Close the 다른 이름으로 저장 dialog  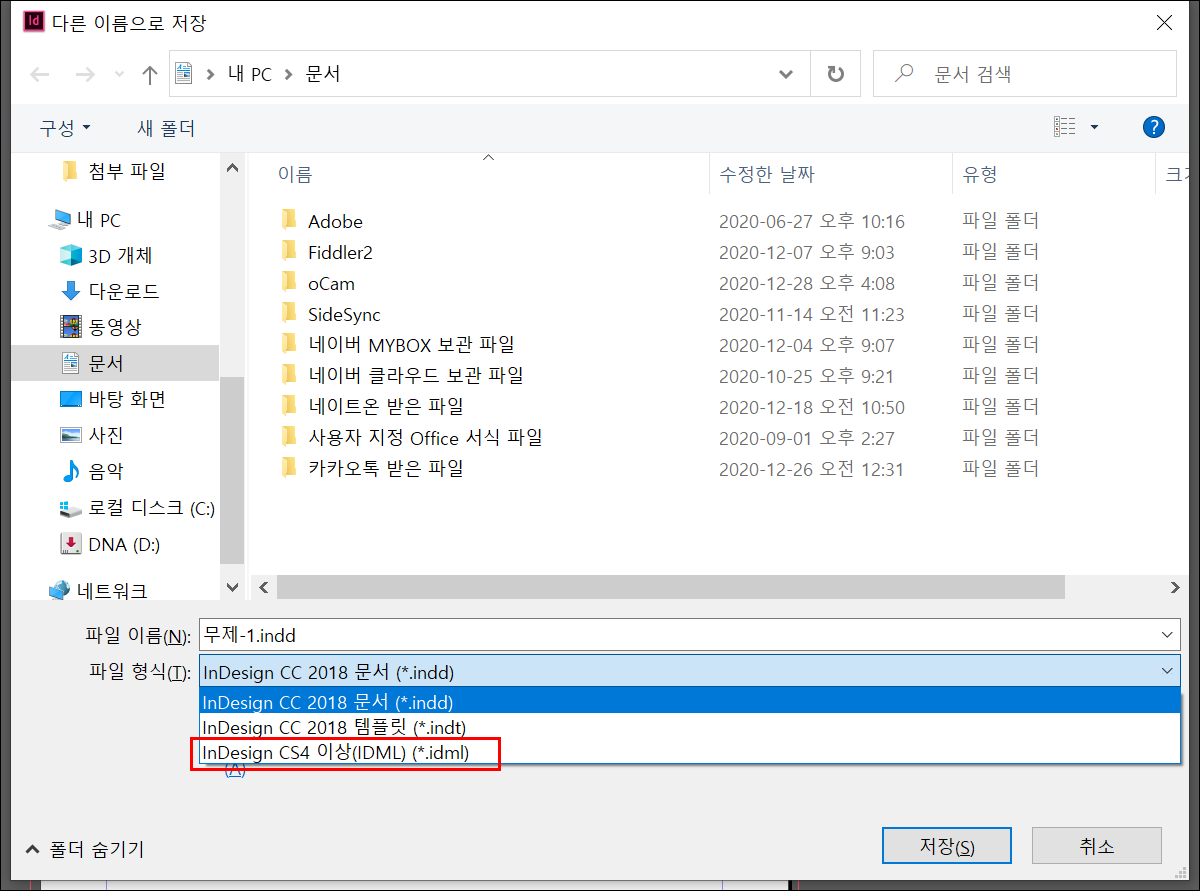coord(1164,22)
